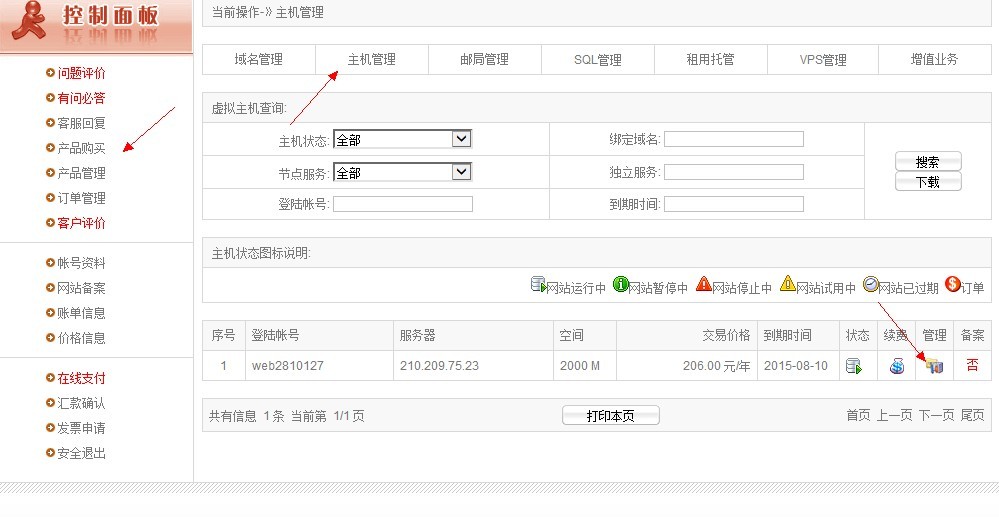Switch to the 租用托管 tab
Image resolution: width=999 pixels, height=517 pixels.
[x=710, y=59]
